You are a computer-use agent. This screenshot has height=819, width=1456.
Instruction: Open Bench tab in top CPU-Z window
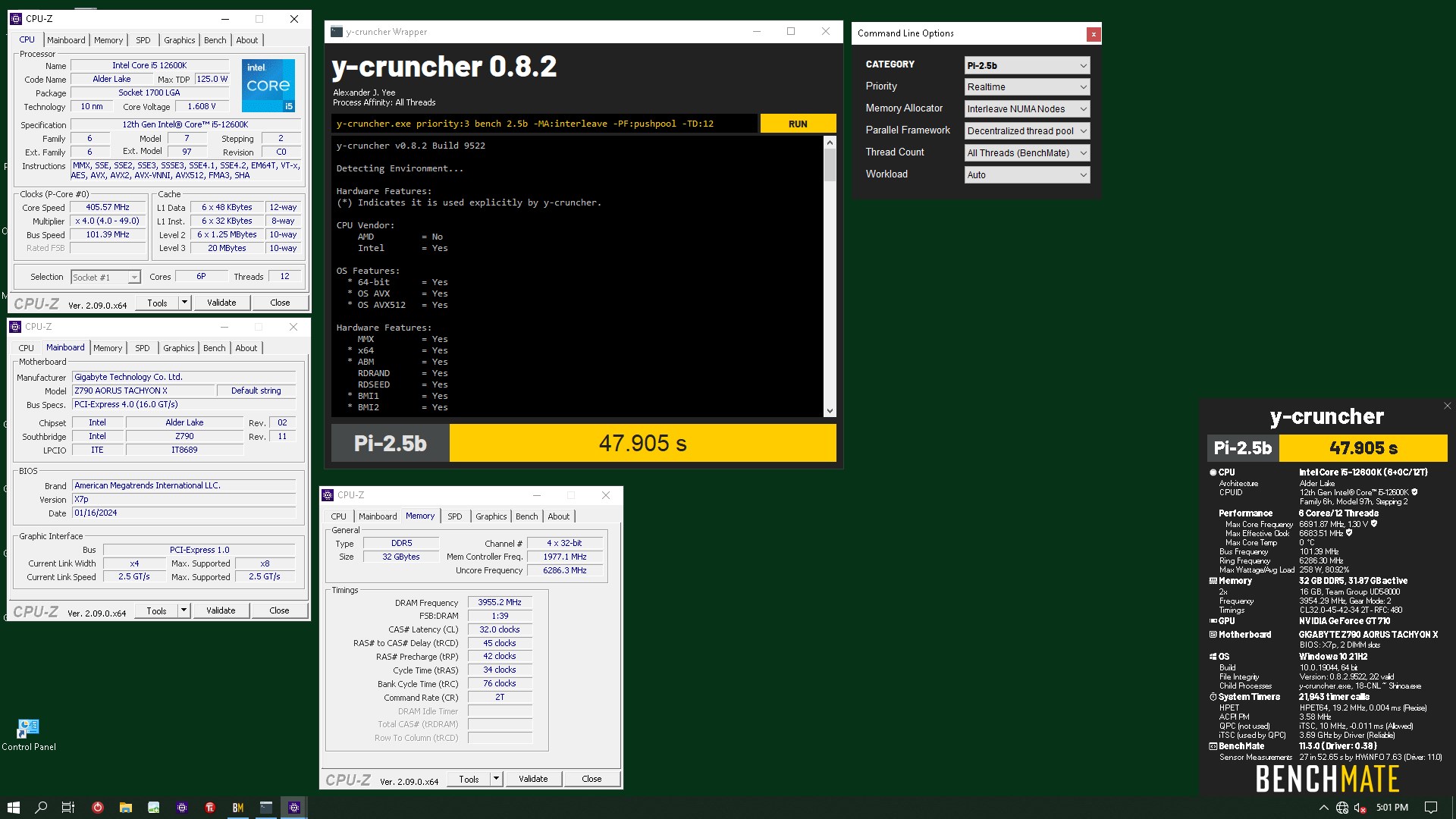coord(215,40)
